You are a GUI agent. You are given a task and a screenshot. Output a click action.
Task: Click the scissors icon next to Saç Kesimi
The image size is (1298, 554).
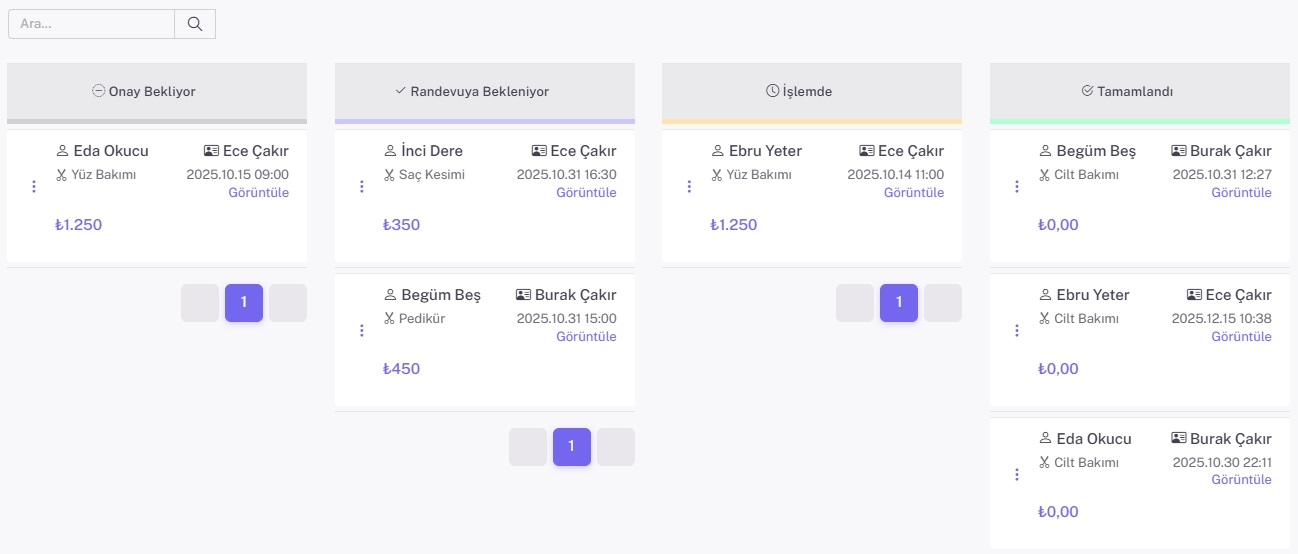(x=390, y=175)
